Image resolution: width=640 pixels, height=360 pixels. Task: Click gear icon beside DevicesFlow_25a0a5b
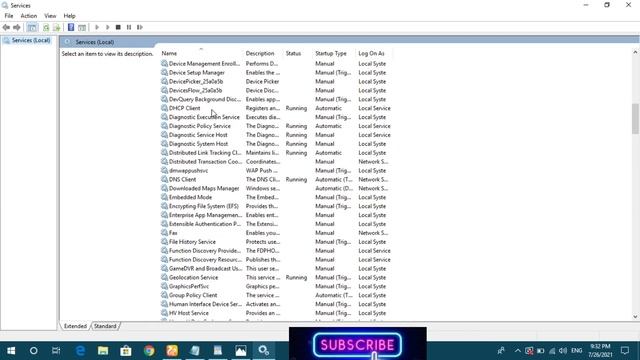[x=164, y=90]
